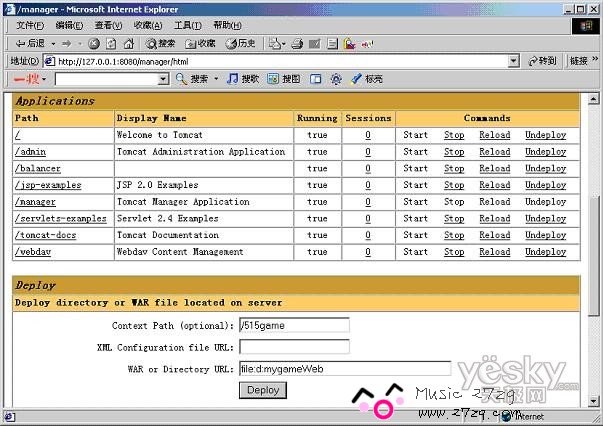The width and height of the screenshot is (603, 426).
Task: Stop page loading with the Stop icon
Action: pyautogui.click(x=94, y=44)
